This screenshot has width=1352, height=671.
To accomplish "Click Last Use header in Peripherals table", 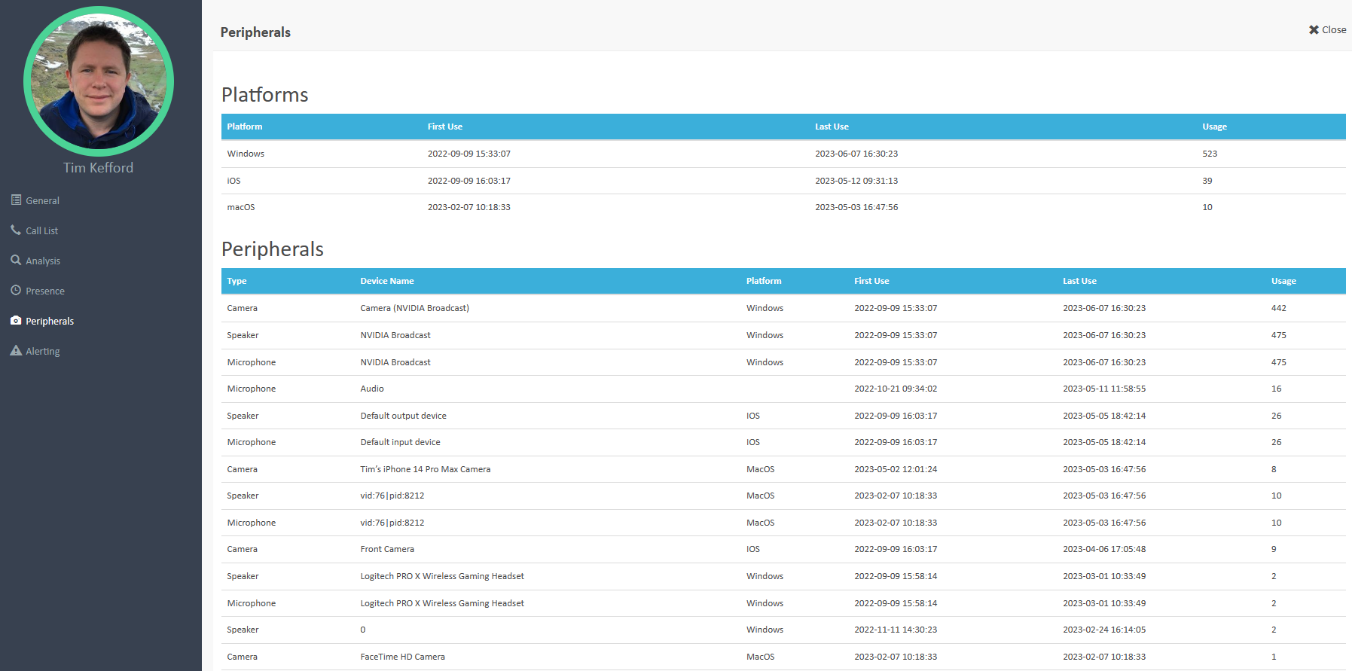I will click(1080, 281).
